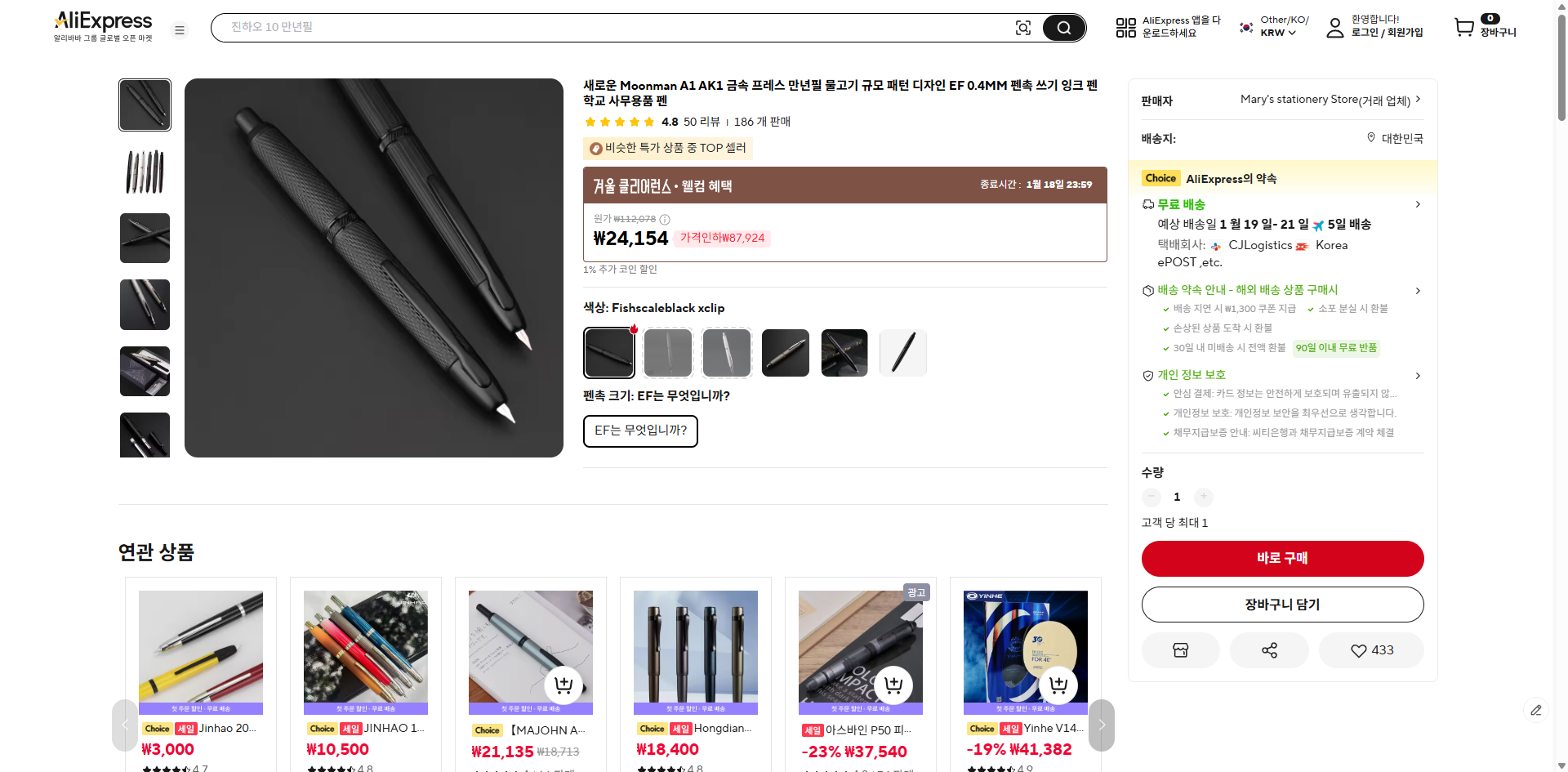Open login / sign up link
1568x772 pixels.
[1386, 33]
